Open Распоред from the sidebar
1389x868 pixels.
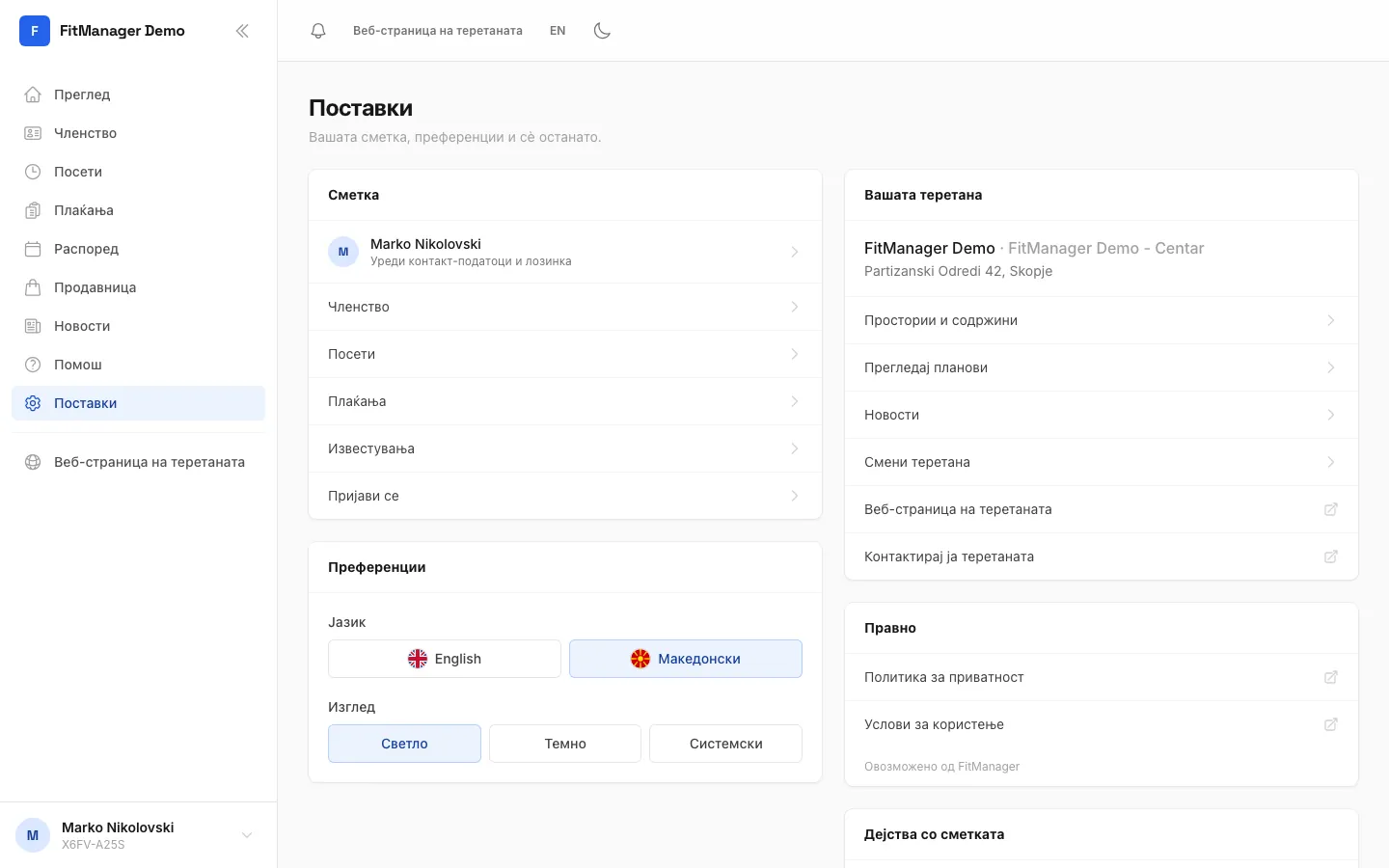138,249
